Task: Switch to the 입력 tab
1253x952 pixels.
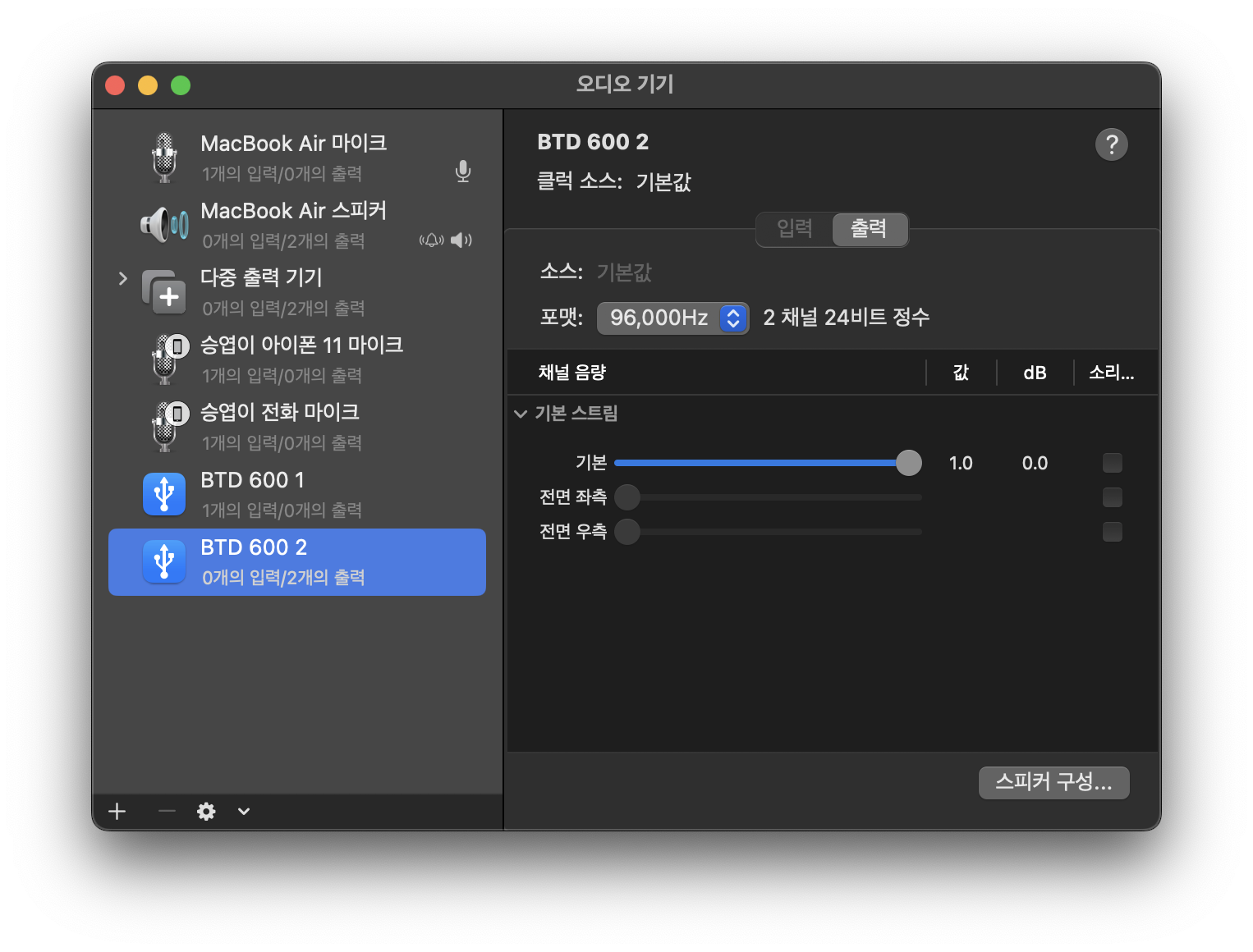Action: [x=794, y=229]
